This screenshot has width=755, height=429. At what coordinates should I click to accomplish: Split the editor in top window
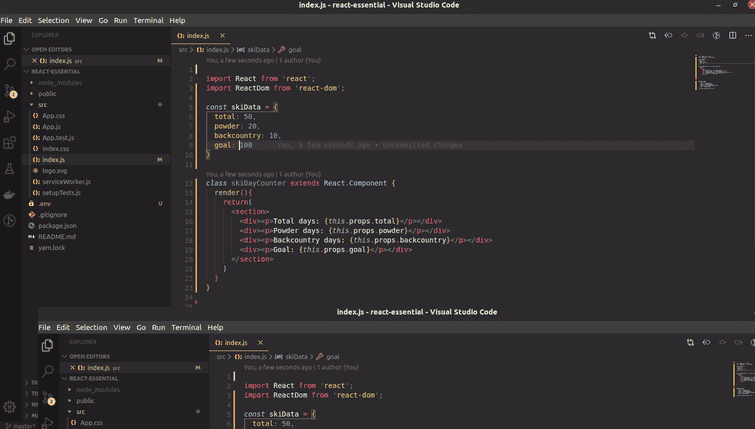(x=732, y=36)
